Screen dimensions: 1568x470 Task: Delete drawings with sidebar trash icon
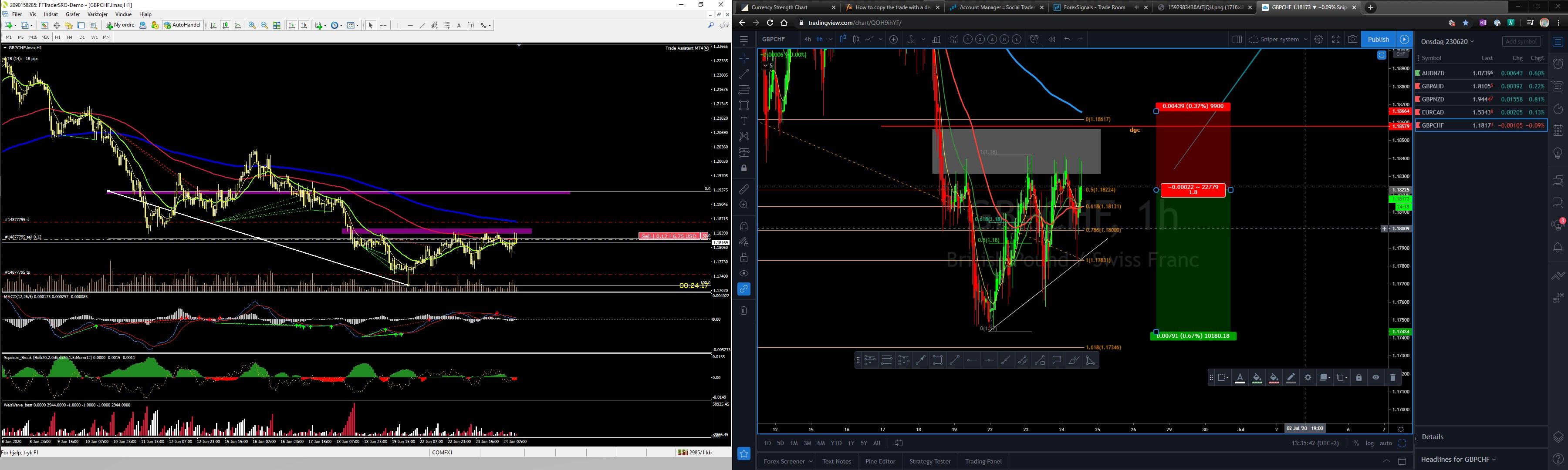click(x=744, y=311)
